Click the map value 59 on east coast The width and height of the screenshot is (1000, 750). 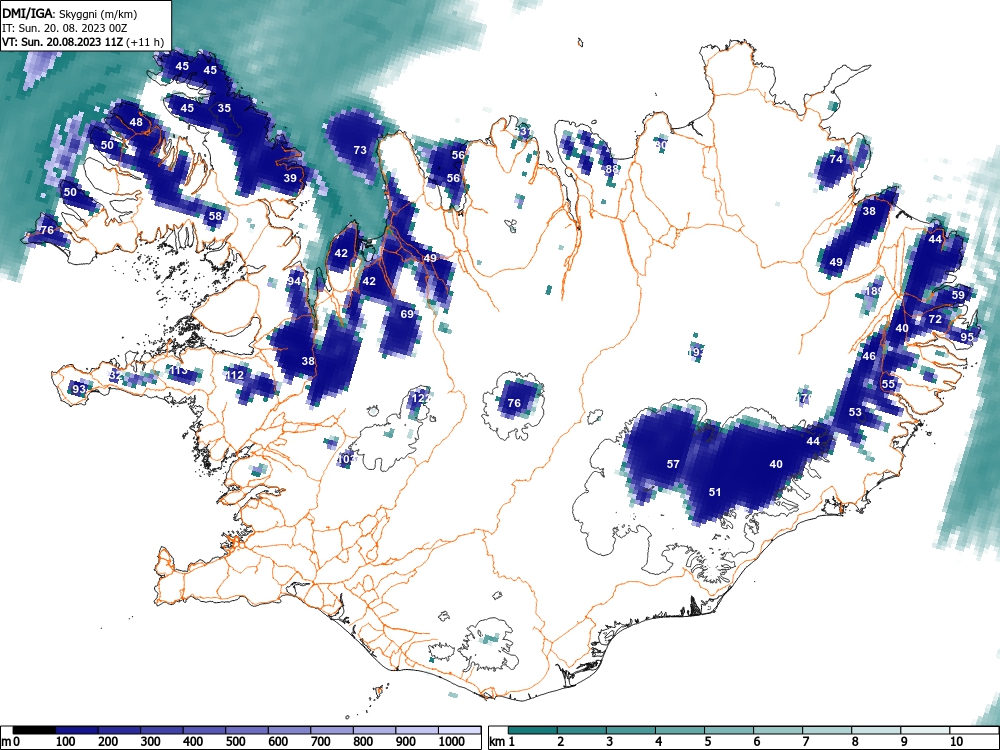pos(958,295)
